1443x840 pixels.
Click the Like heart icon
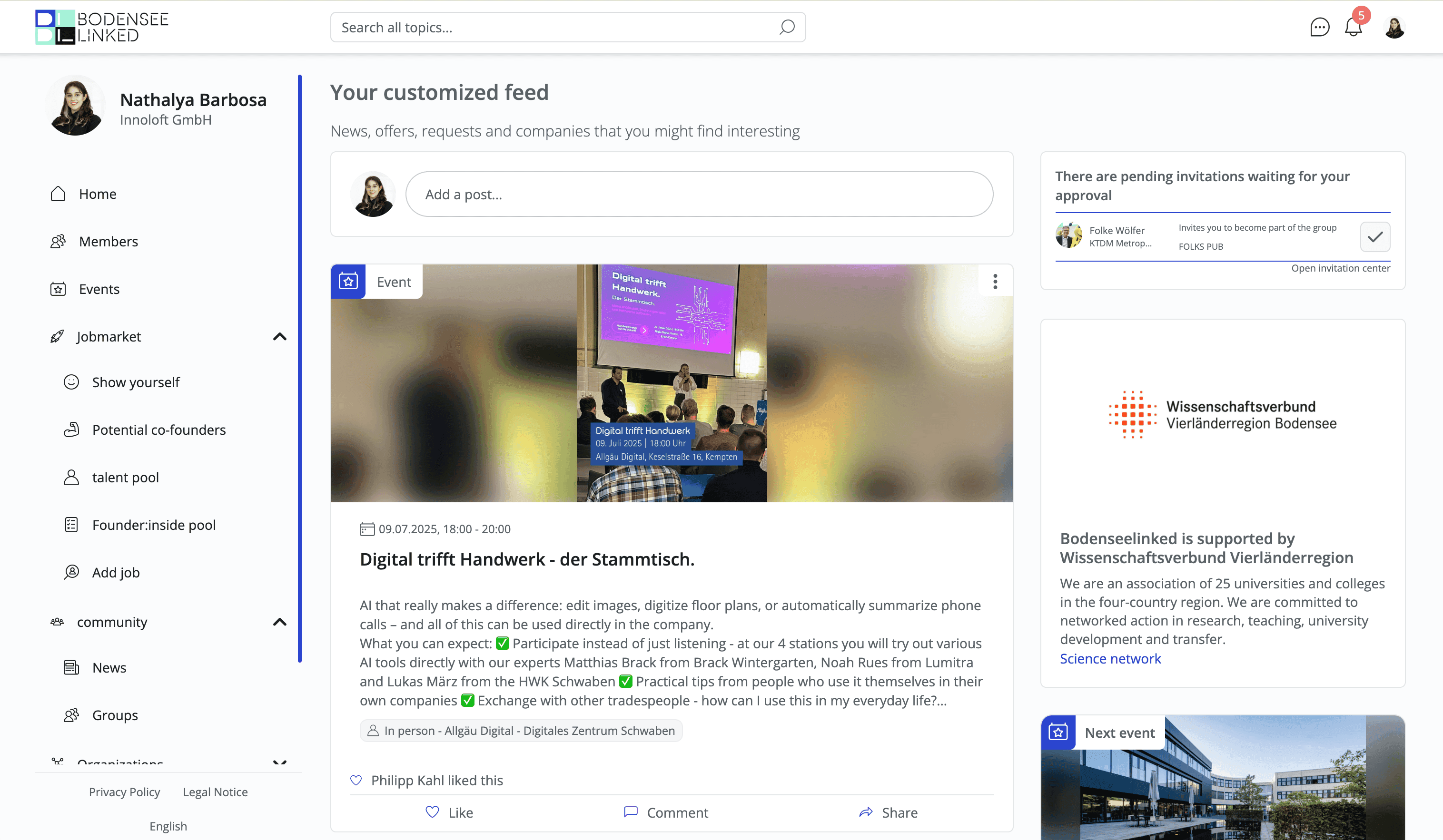click(432, 812)
